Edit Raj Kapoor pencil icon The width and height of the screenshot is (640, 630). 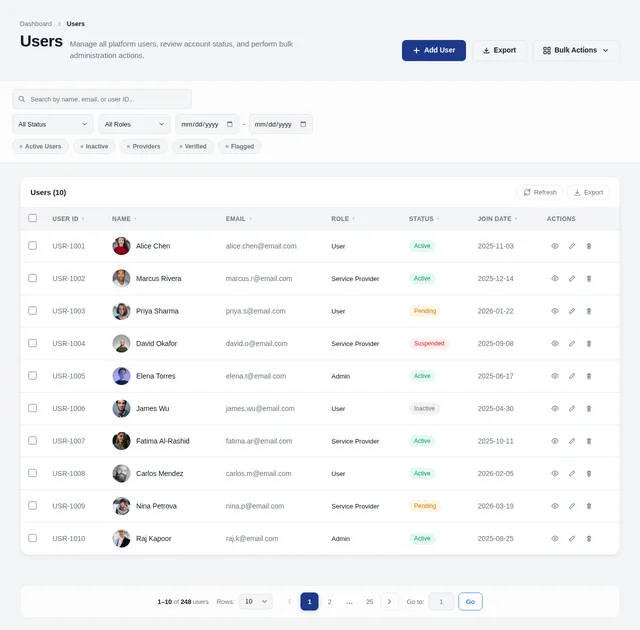tap(572, 539)
